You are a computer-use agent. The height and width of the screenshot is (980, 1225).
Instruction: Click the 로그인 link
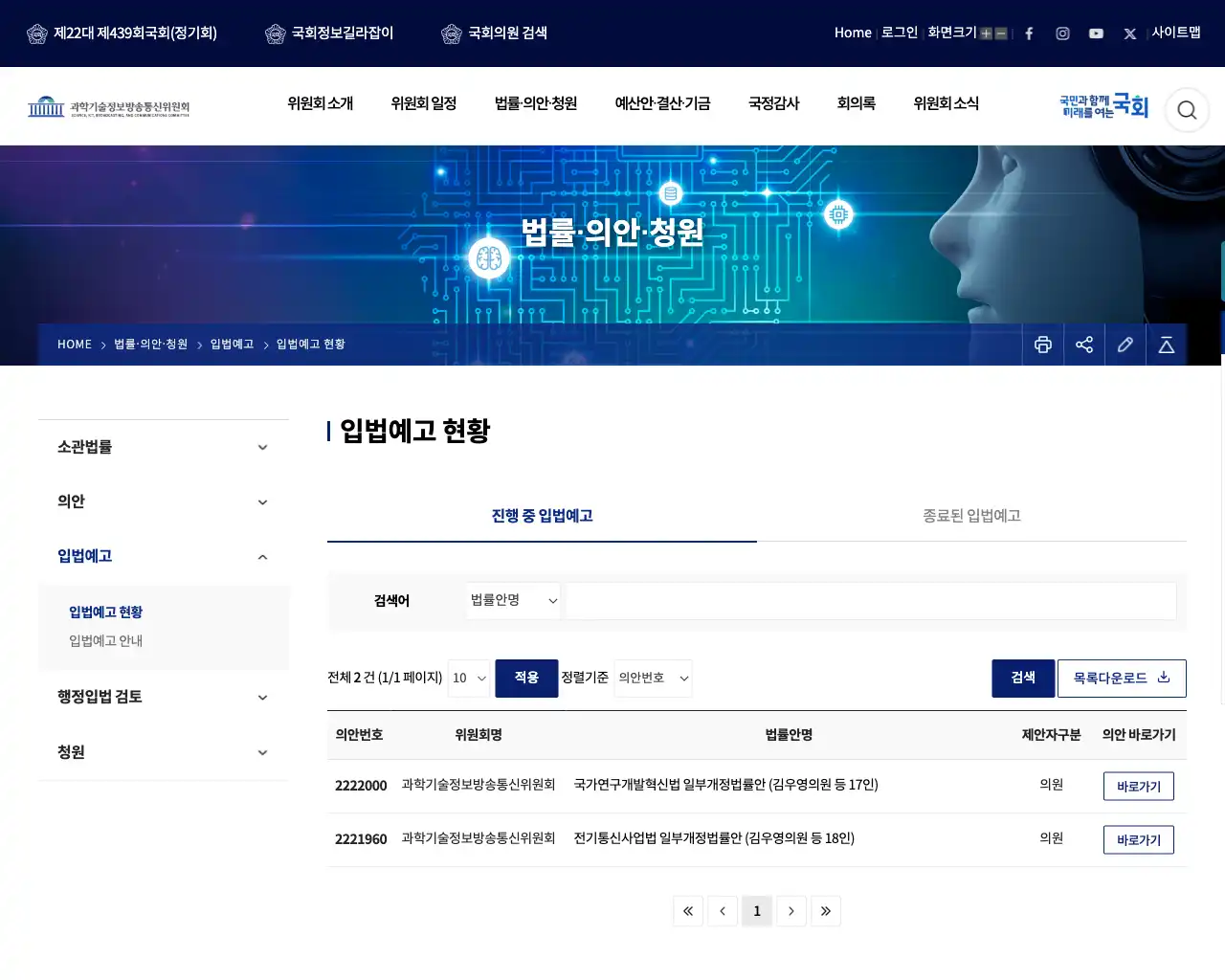coord(900,33)
